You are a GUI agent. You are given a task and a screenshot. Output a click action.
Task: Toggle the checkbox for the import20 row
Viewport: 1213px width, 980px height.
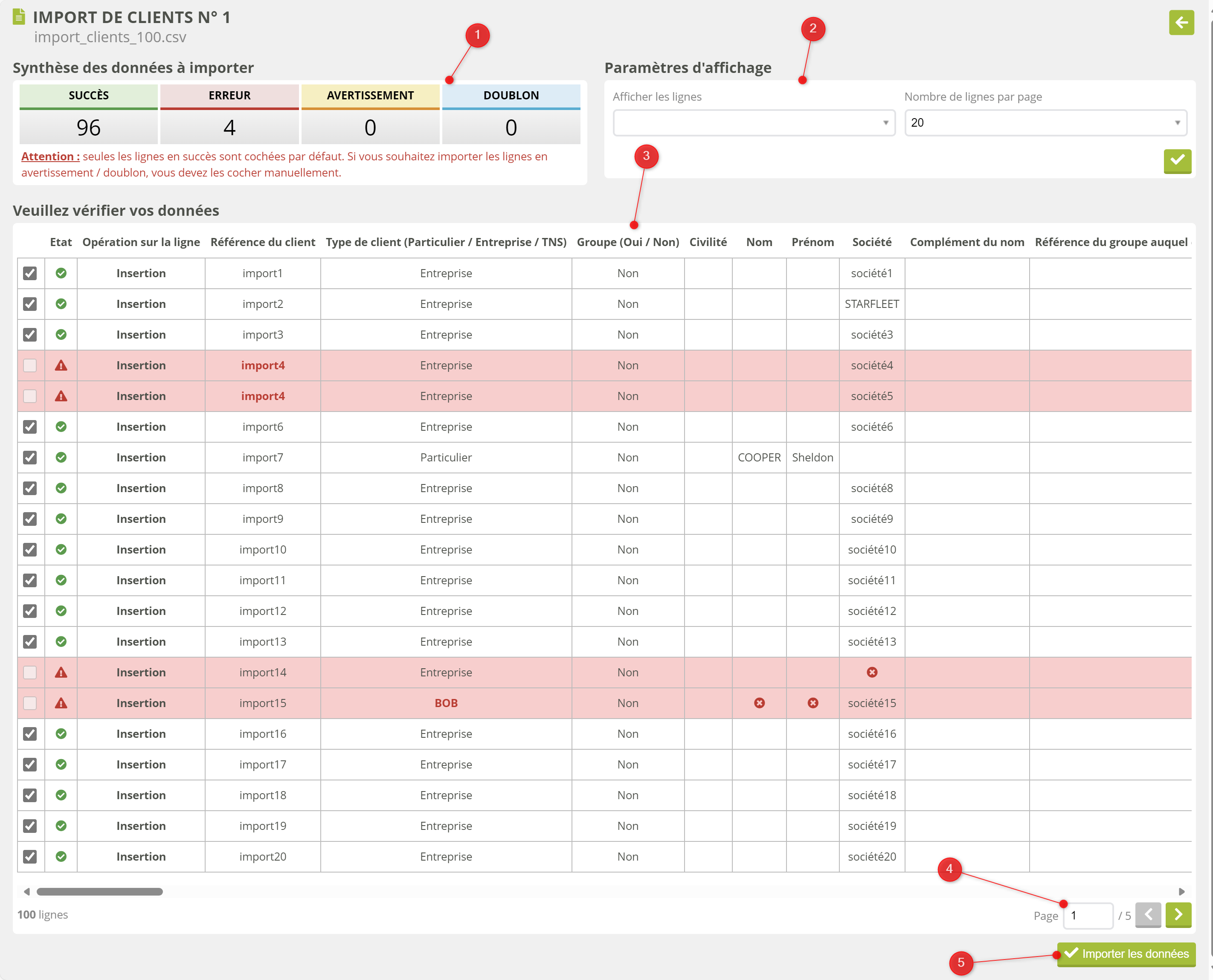coord(30,856)
